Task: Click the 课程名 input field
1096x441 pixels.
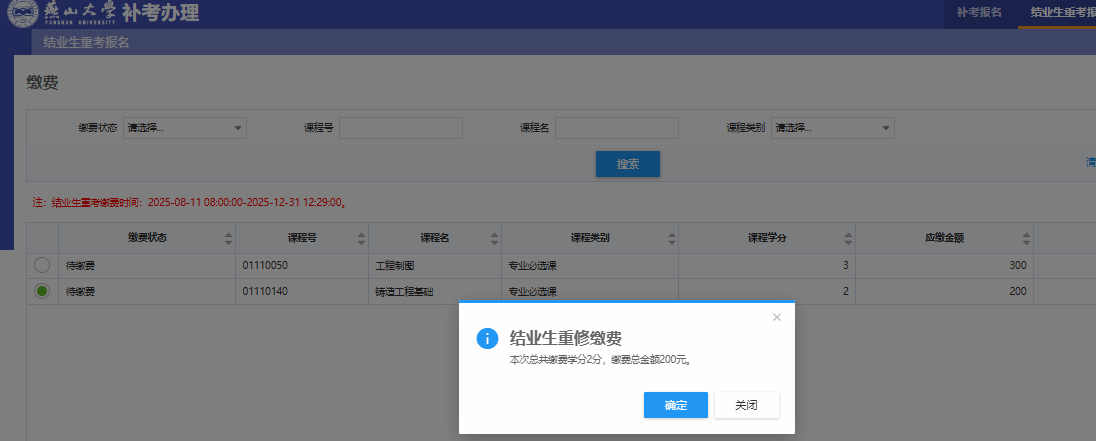Action: point(616,128)
